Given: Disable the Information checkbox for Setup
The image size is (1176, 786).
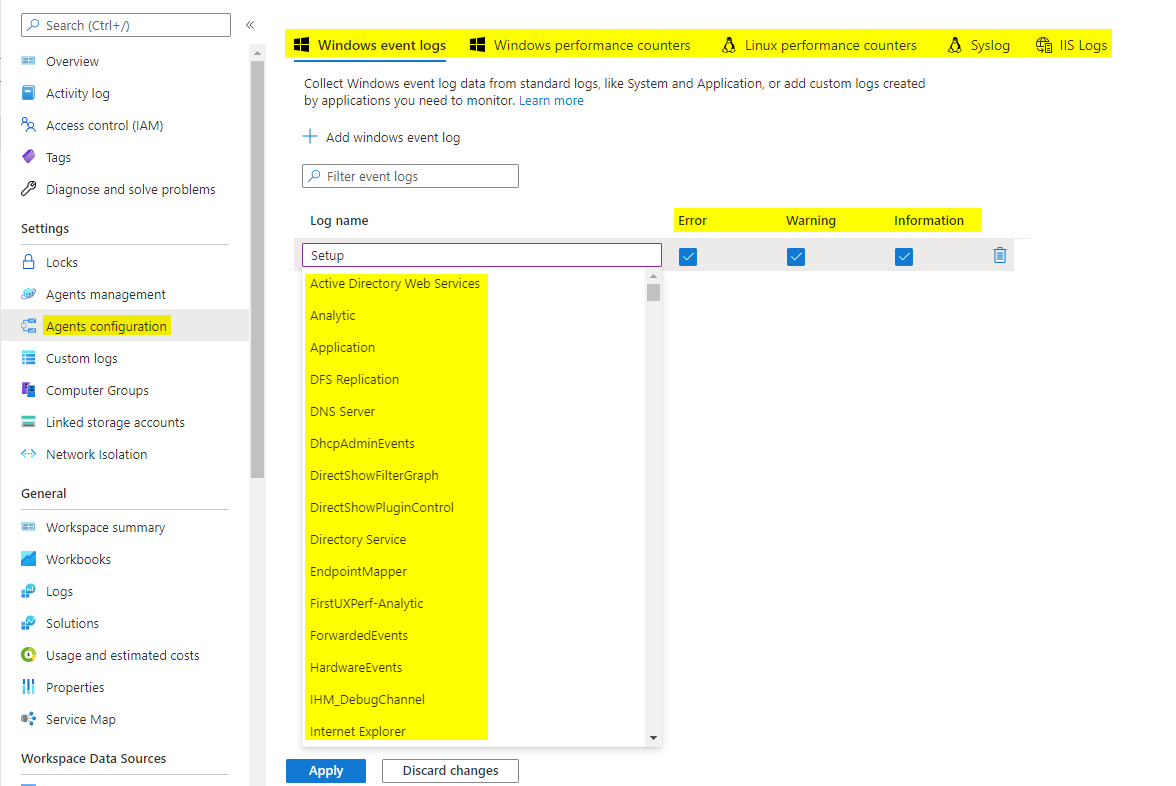Looking at the screenshot, I should coord(904,256).
